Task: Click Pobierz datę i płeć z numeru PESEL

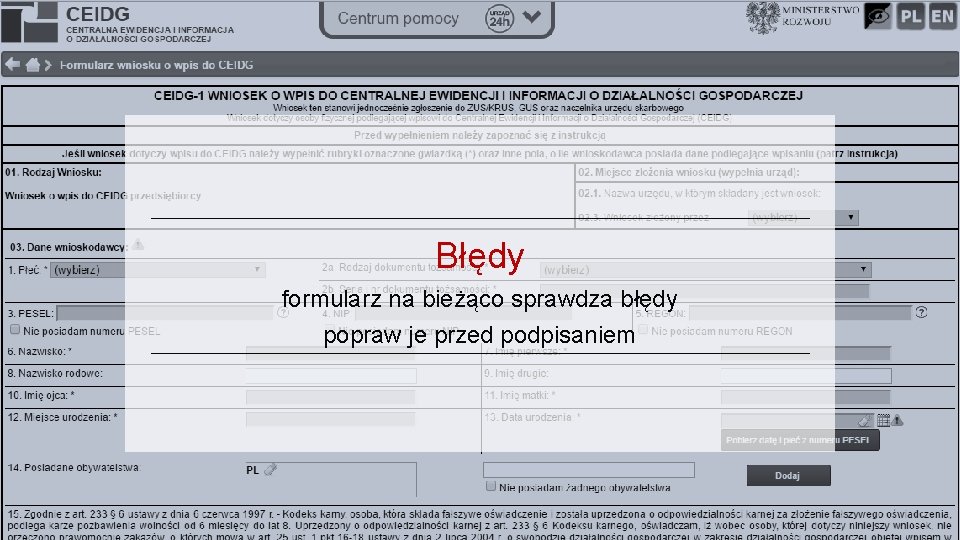Action: [x=800, y=440]
